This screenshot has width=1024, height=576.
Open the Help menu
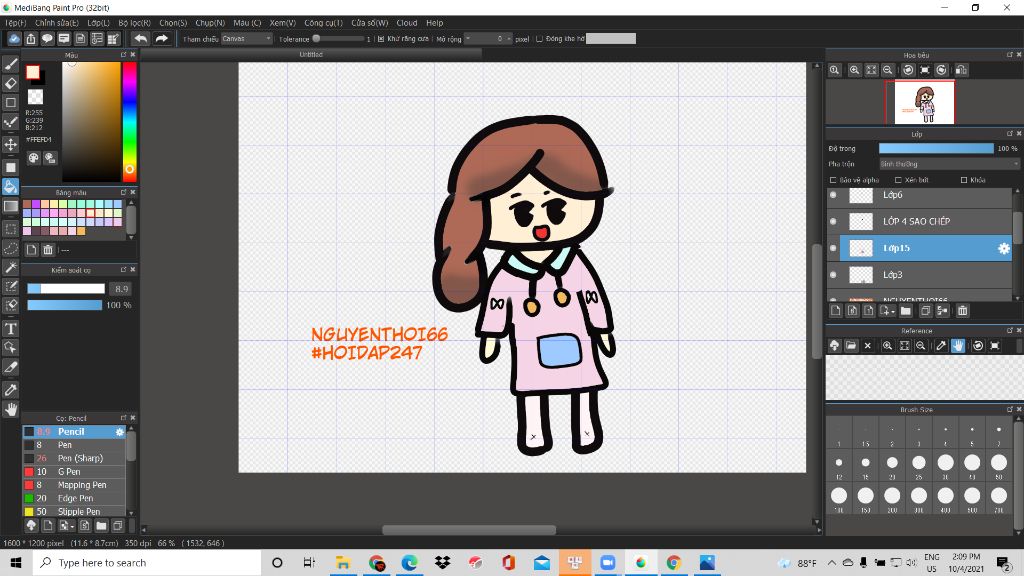(x=434, y=23)
